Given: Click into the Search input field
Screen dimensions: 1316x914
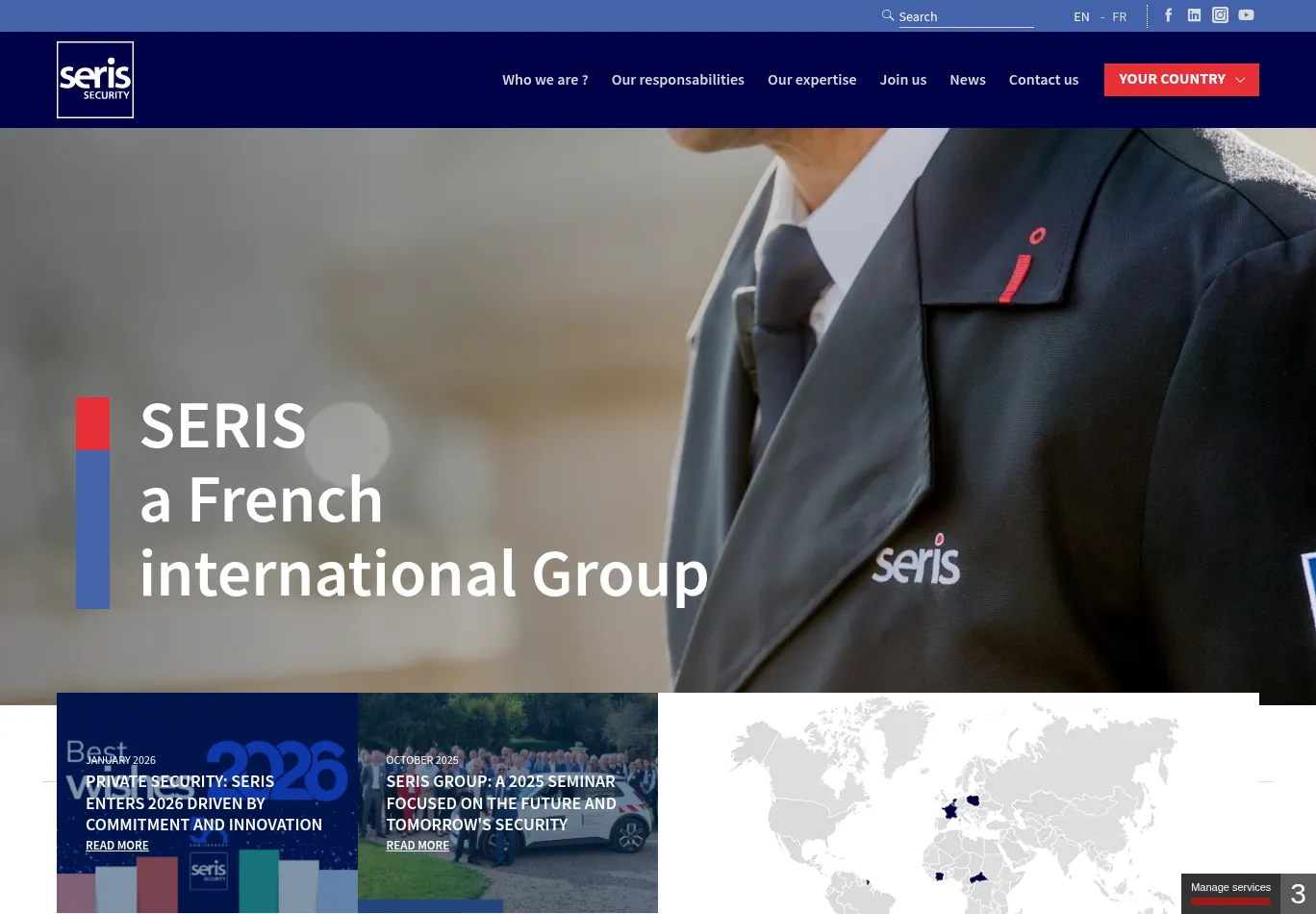Looking at the screenshot, I should click(x=965, y=17).
